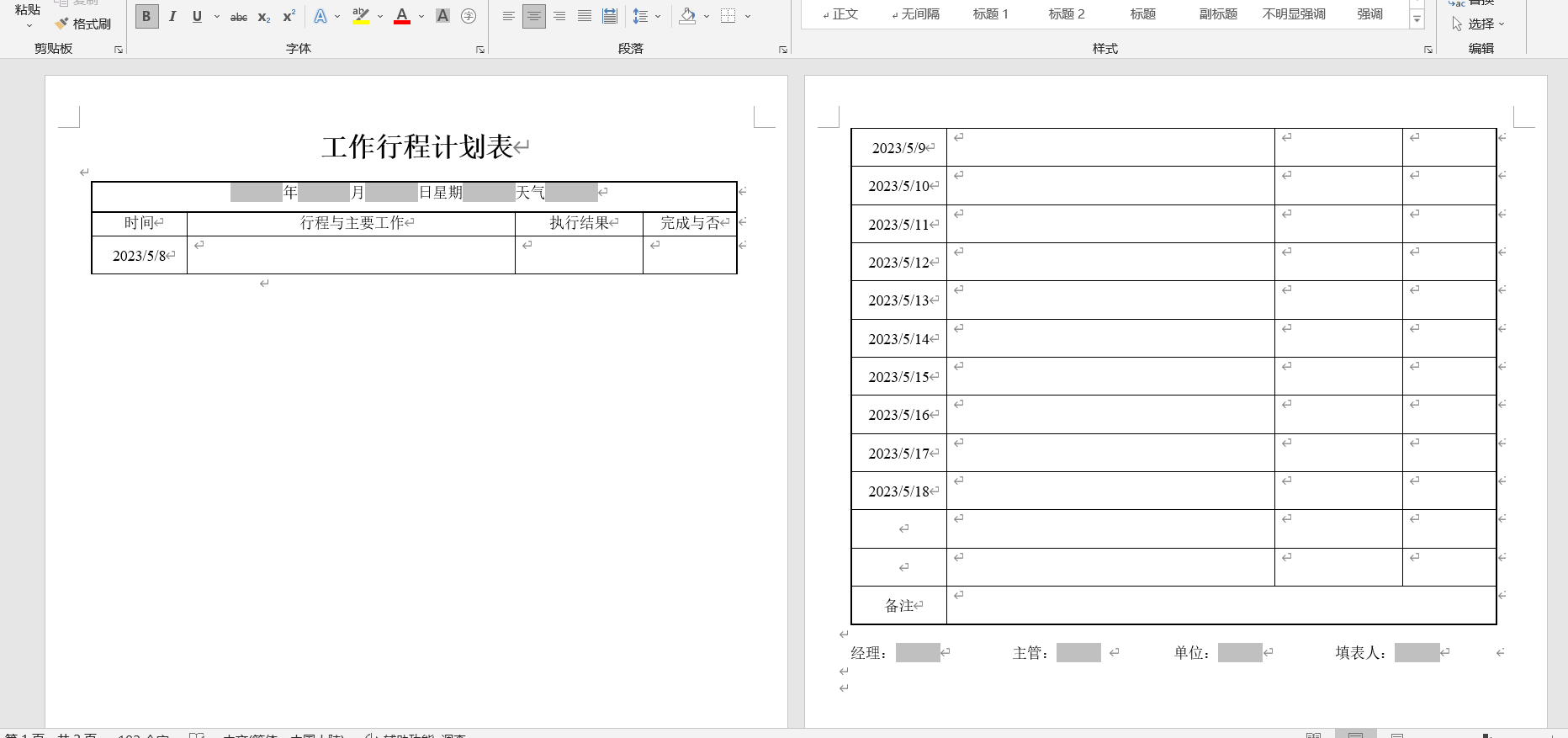Click the 2023/5/12 date cell
The width and height of the screenshot is (1568, 738).
coord(899,262)
